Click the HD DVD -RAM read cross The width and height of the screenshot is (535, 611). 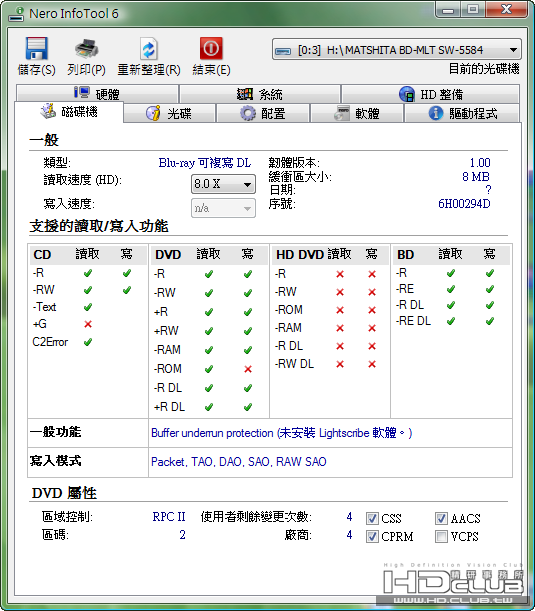click(x=340, y=328)
